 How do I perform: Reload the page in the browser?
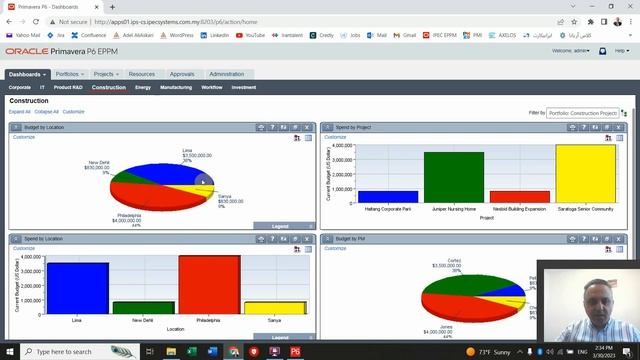36,22
